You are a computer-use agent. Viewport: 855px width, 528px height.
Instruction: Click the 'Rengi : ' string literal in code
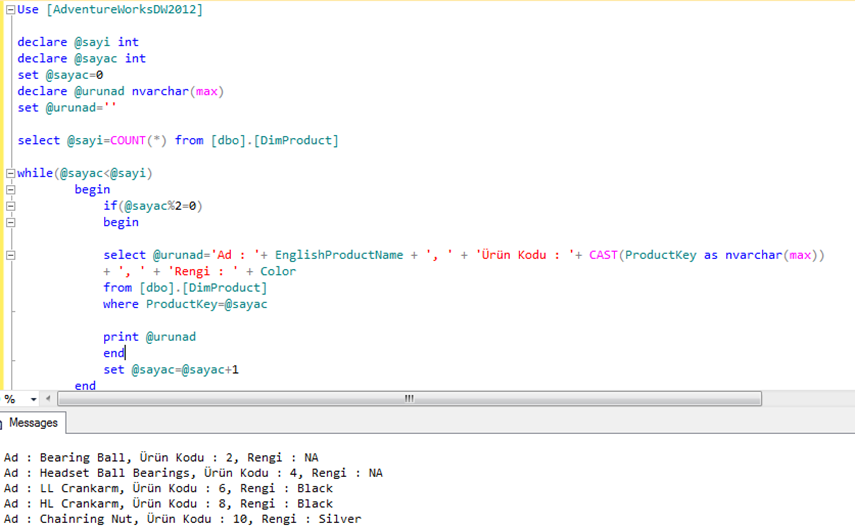(203, 271)
